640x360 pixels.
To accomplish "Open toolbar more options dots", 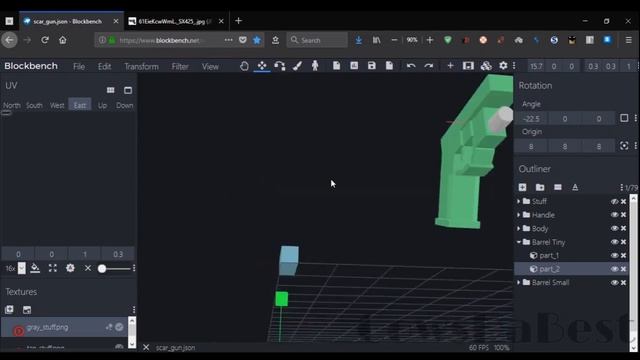I will (x=514, y=66).
